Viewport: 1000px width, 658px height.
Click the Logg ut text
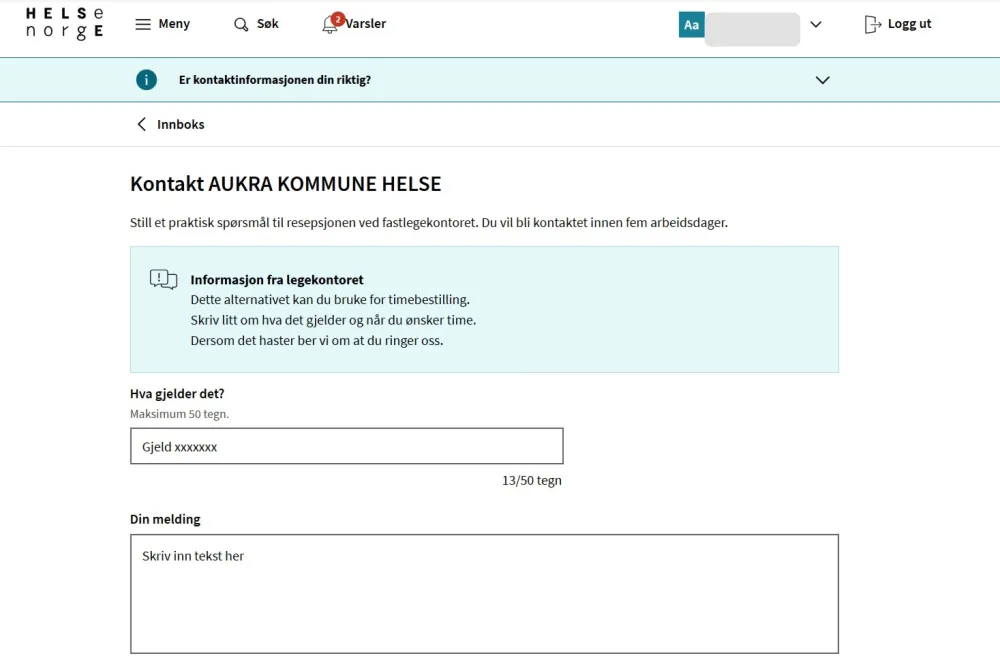pyautogui.click(x=909, y=24)
